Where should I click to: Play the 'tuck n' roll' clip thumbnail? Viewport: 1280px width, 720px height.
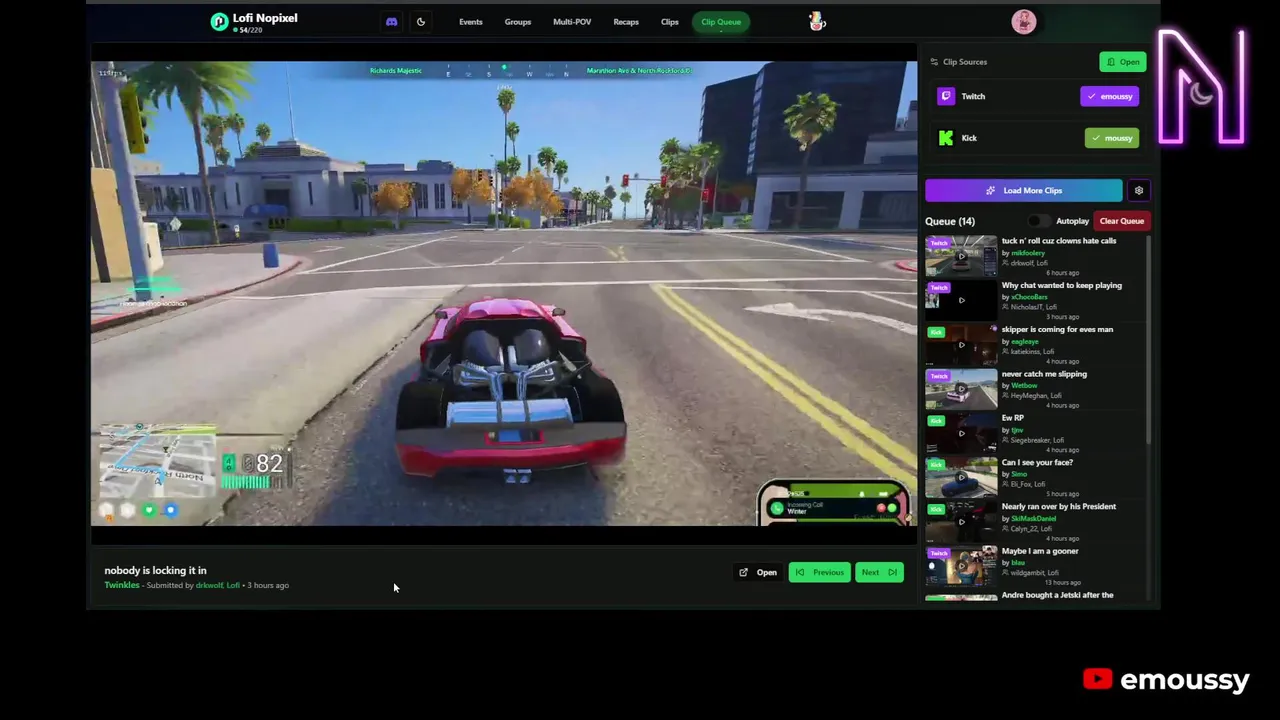(x=961, y=256)
